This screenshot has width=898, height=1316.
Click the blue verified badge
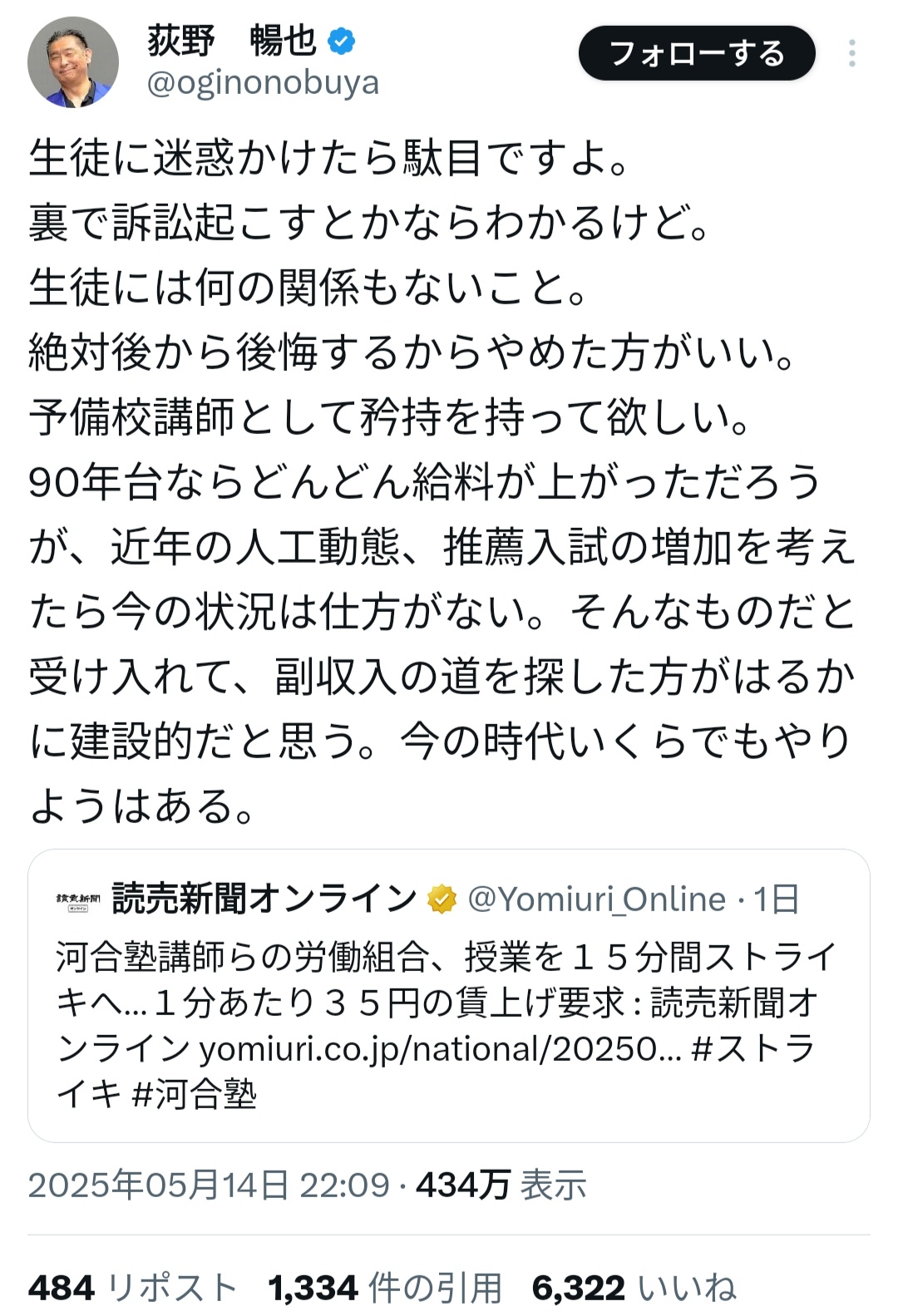coord(342,41)
